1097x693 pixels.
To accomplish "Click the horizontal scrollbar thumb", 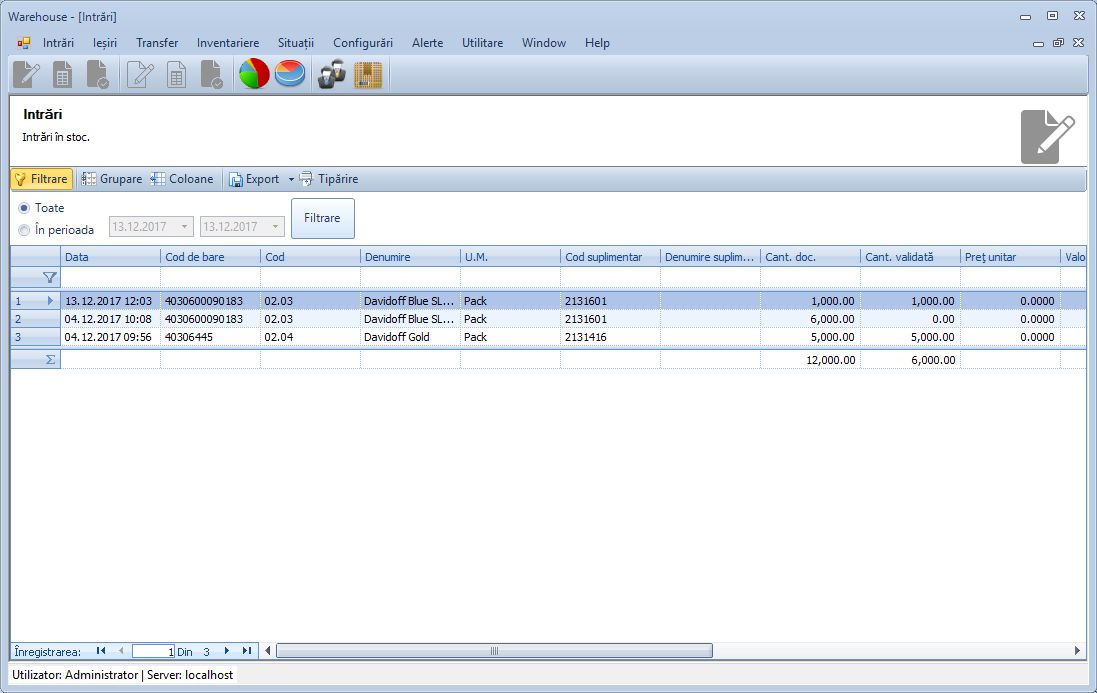I will [494, 651].
